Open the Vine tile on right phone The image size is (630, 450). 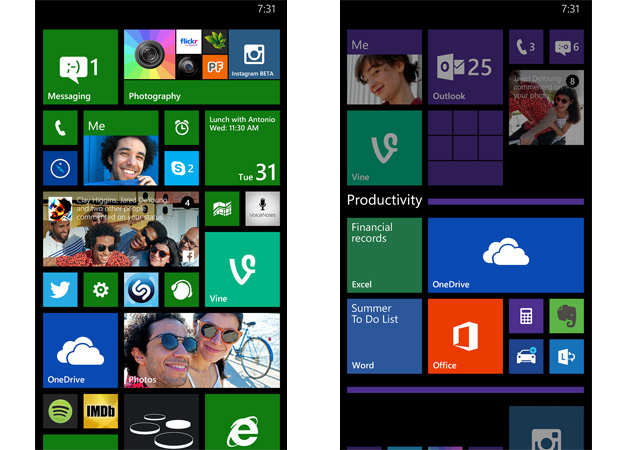pos(385,148)
